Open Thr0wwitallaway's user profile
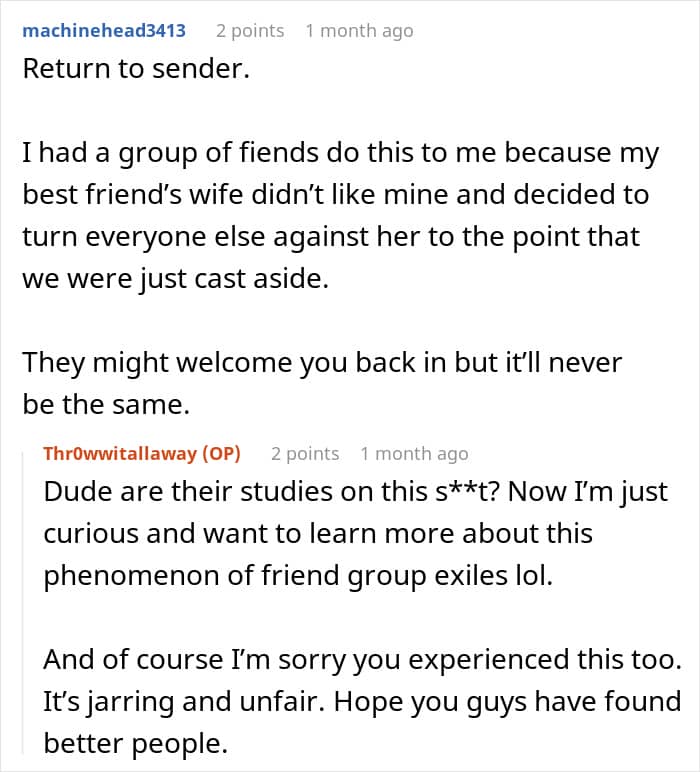The height and width of the screenshot is (772, 700). point(142,453)
